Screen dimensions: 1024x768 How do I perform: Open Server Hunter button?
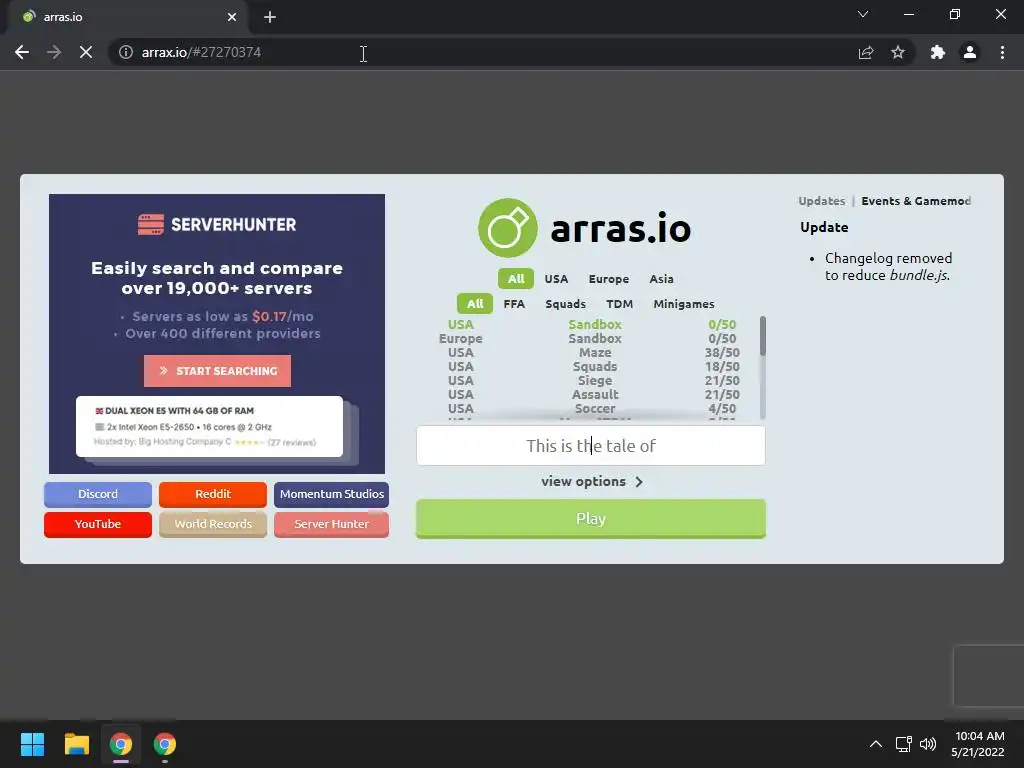[x=332, y=524]
